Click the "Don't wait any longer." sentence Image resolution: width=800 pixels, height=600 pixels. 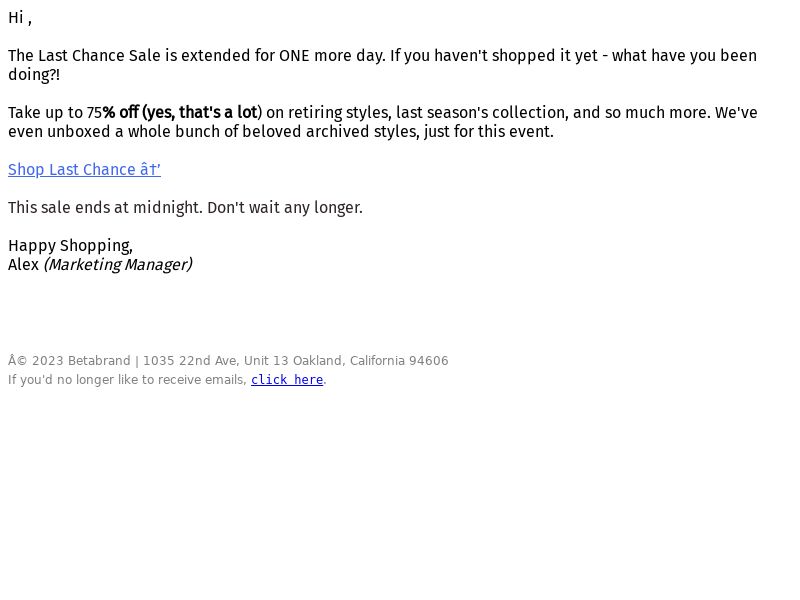(285, 208)
